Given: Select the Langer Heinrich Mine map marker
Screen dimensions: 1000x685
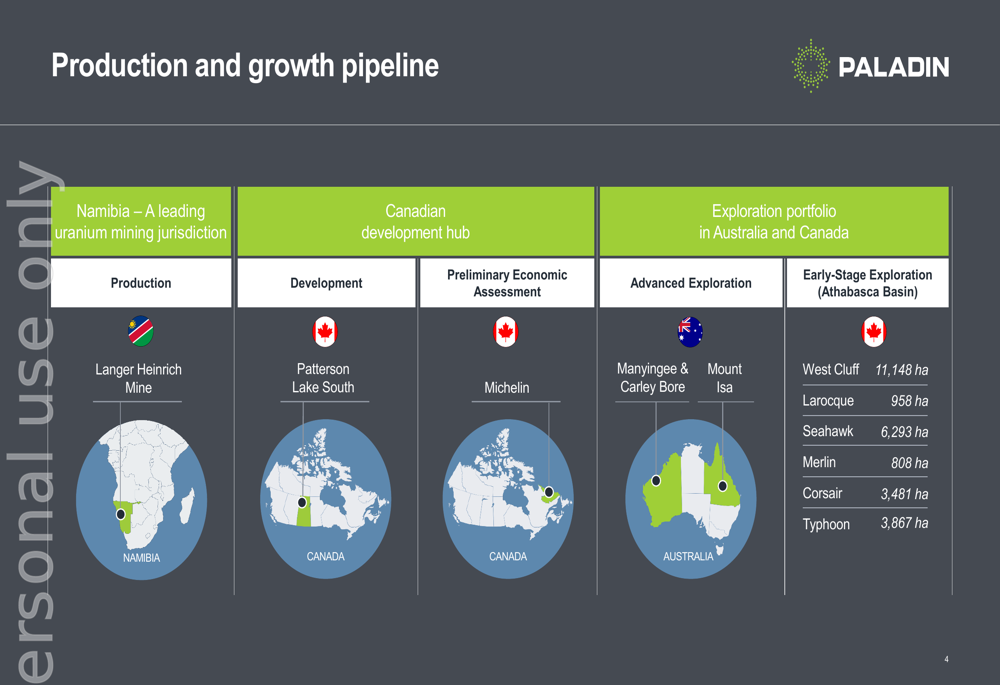Looking at the screenshot, I should tap(121, 514).
